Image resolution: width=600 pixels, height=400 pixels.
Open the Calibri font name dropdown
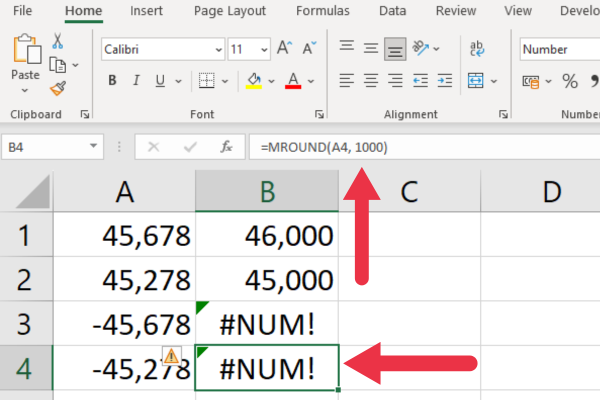[218, 49]
